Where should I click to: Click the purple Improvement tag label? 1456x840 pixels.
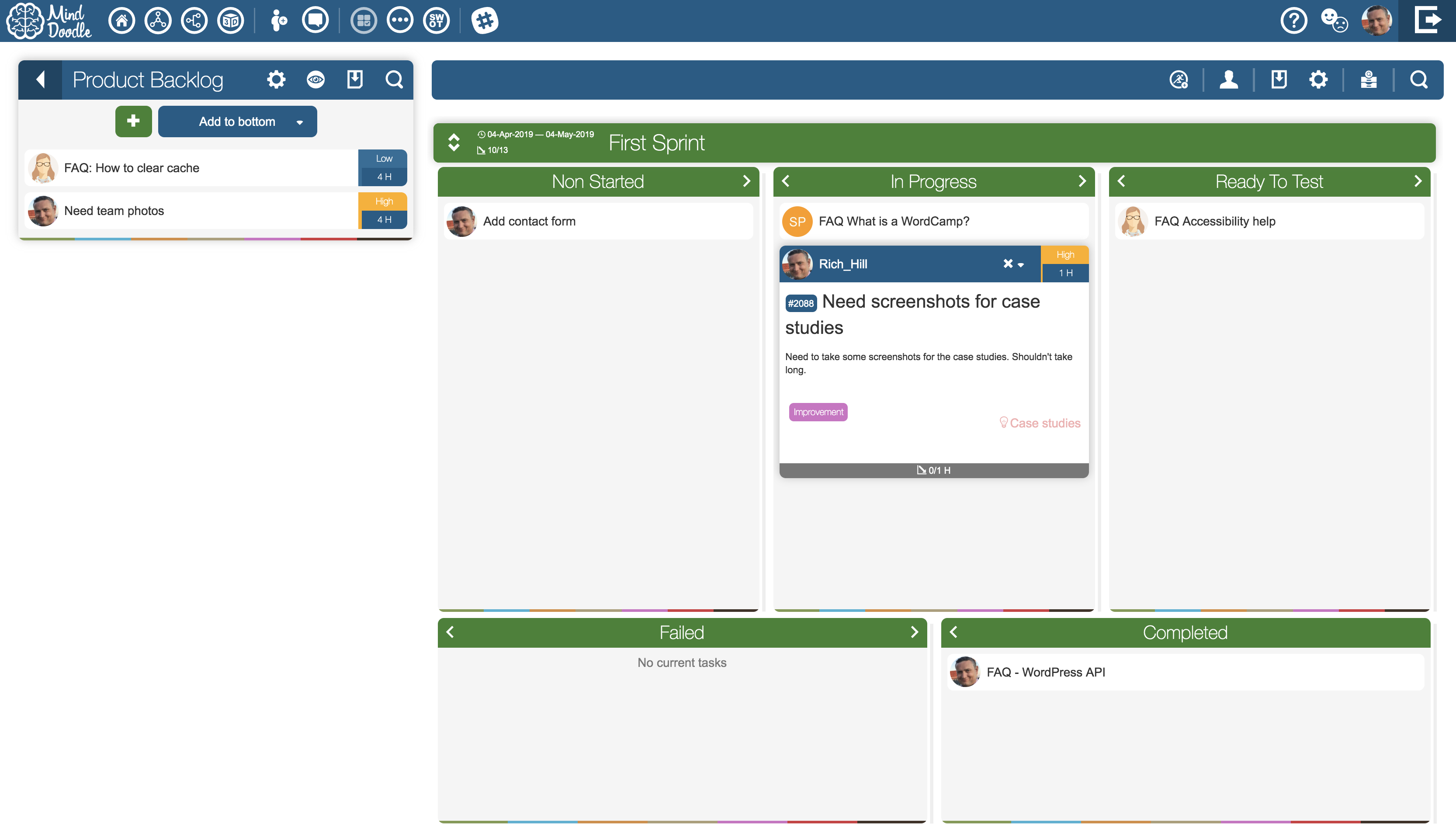click(818, 412)
